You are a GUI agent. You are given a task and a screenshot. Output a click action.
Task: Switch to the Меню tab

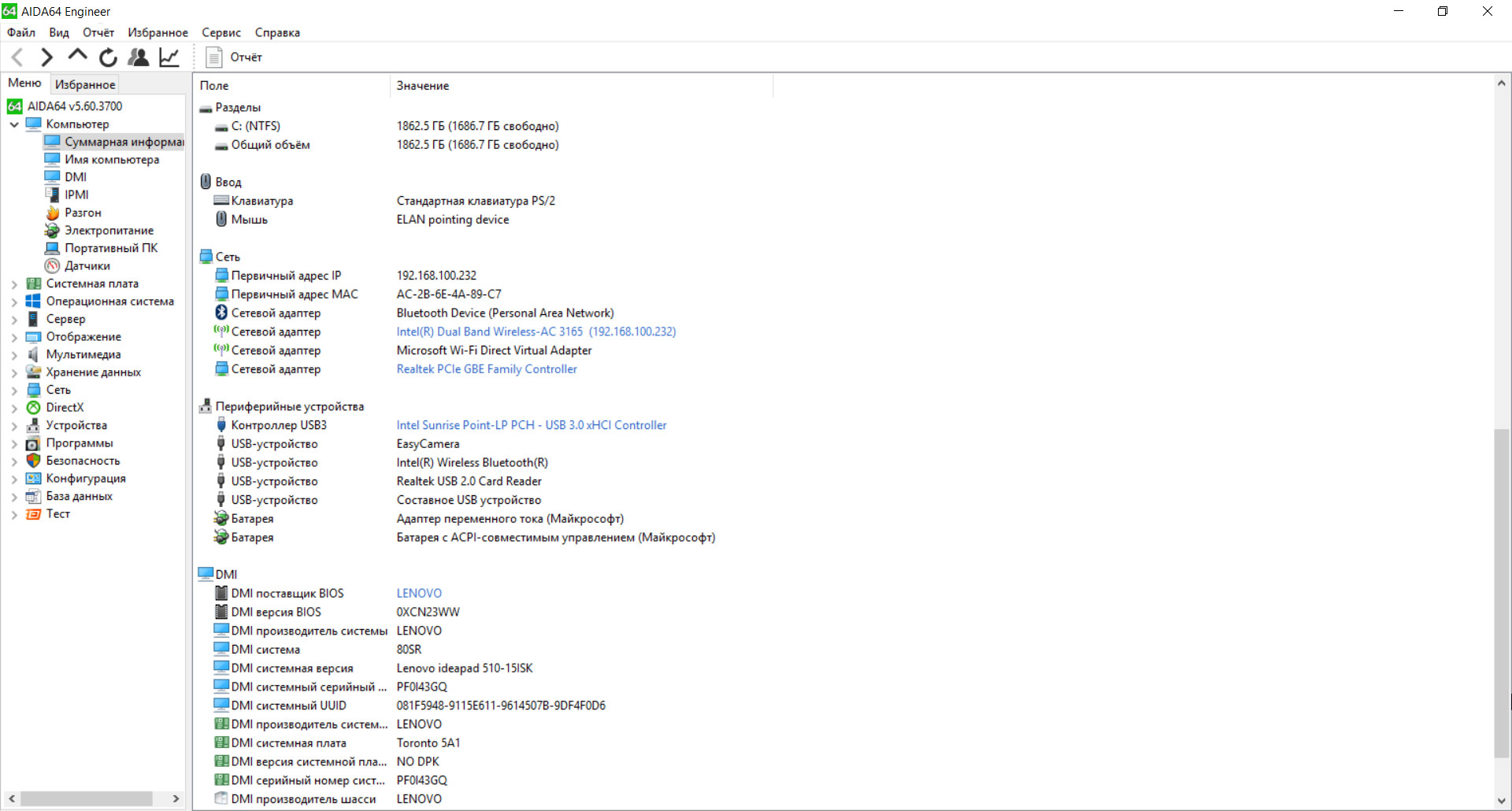coord(24,83)
